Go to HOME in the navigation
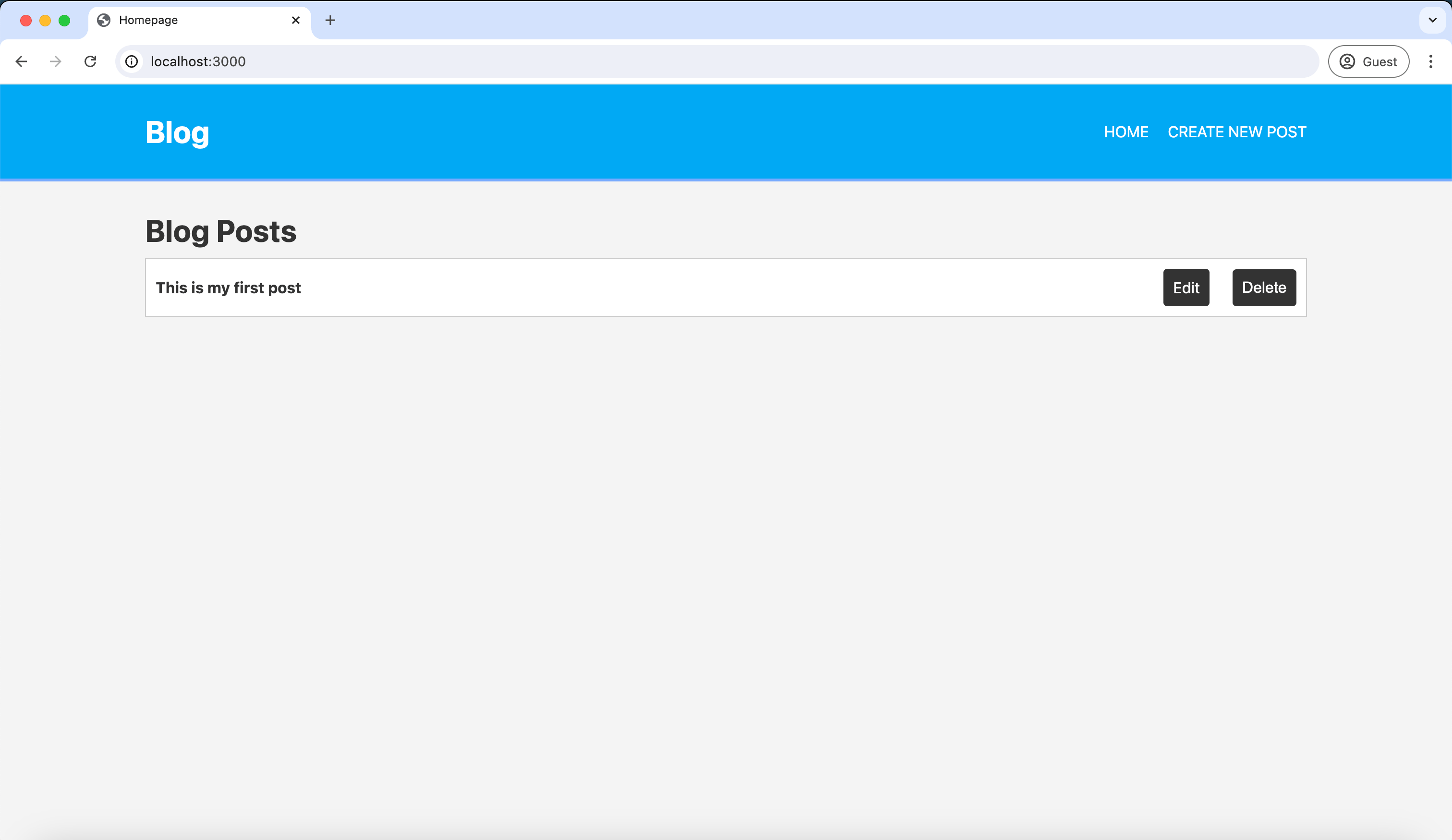The image size is (1452, 840). (x=1126, y=132)
